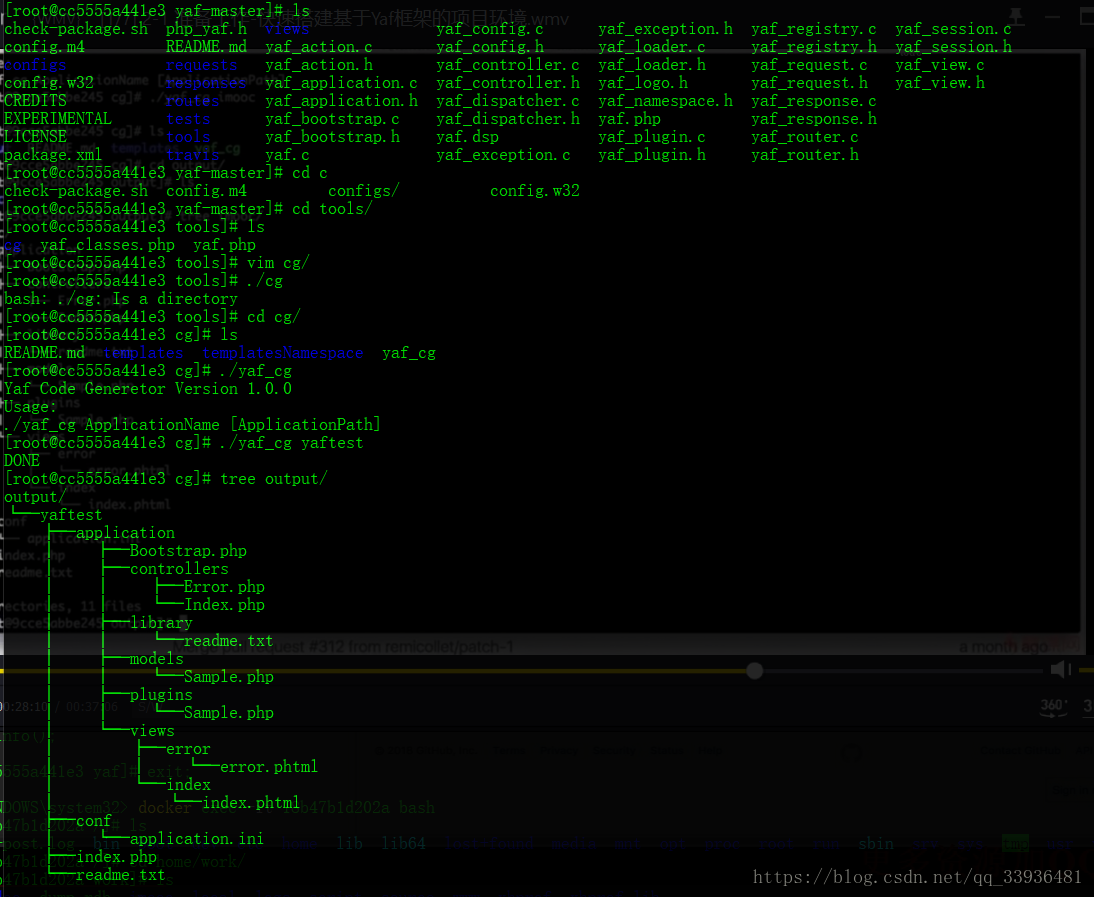Select yaf_session.c in the file listing
This screenshot has width=1094, height=897.
pyautogui.click(x=954, y=29)
